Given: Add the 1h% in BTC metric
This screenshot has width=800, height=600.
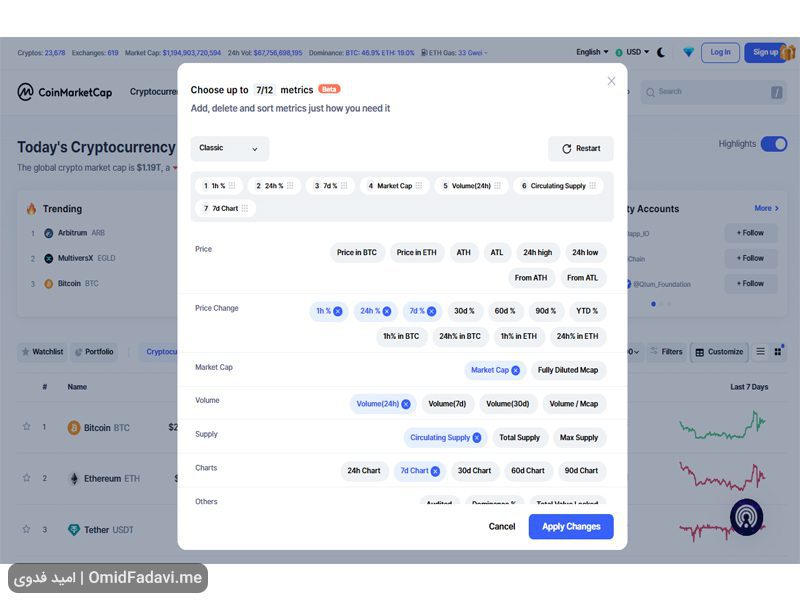Looking at the screenshot, I should click(401, 336).
